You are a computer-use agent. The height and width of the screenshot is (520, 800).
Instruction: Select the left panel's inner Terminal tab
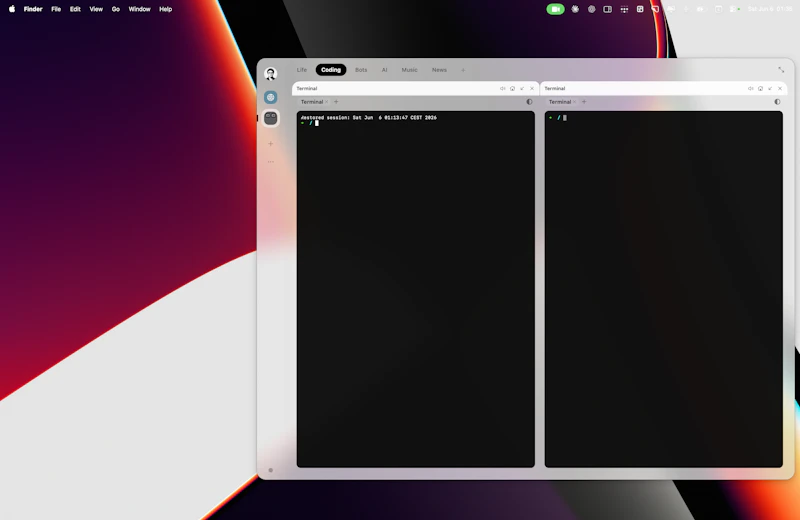point(312,102)
